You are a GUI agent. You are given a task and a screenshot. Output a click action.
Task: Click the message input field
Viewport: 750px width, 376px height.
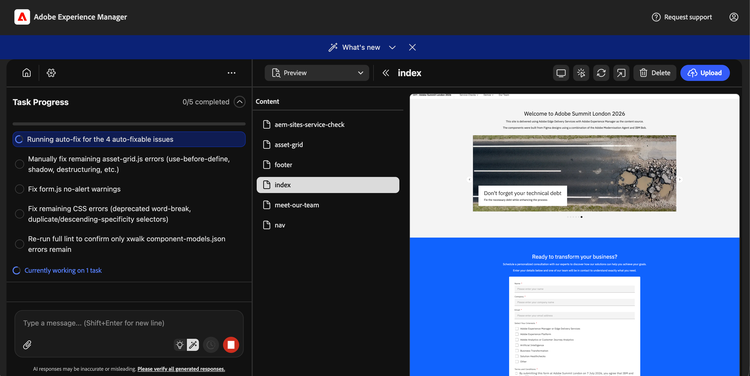tap(129, 323)
